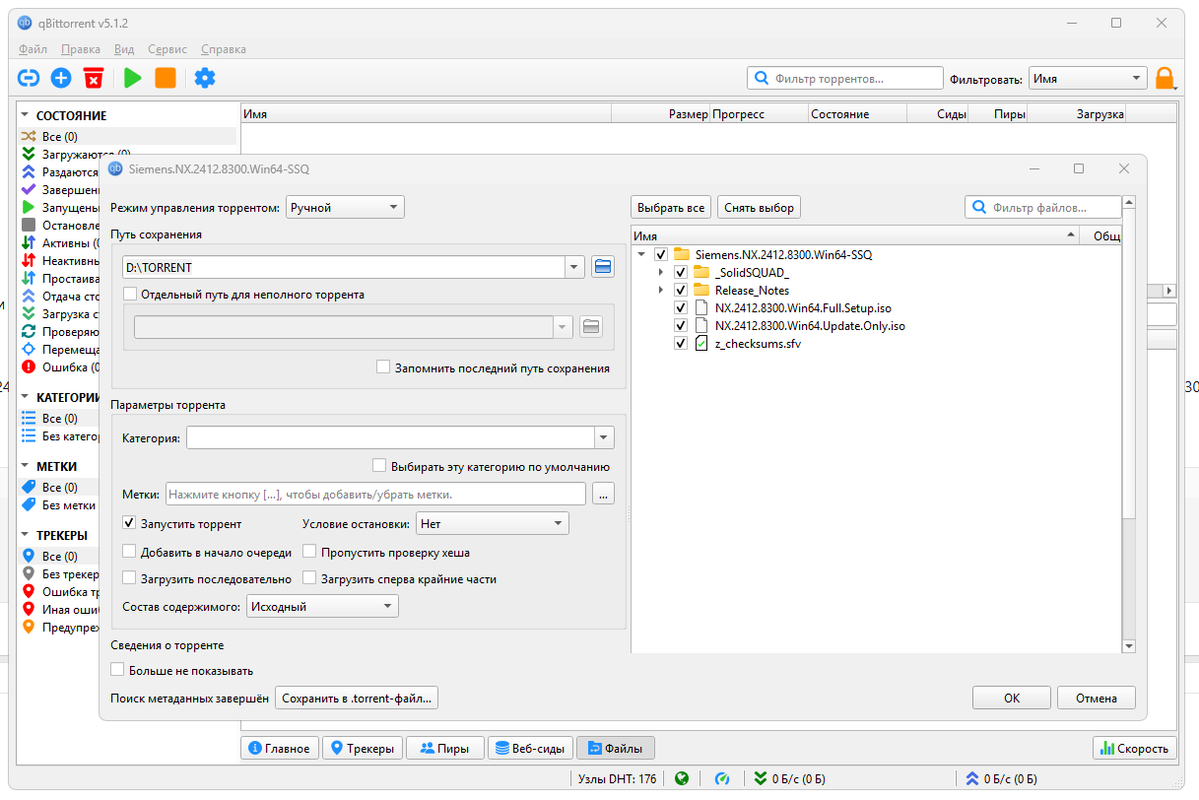Image resolution: width=1199 pixels, height=800 pixels.
Task: Enable download first and last pieces first
Action: pos(310,578)
